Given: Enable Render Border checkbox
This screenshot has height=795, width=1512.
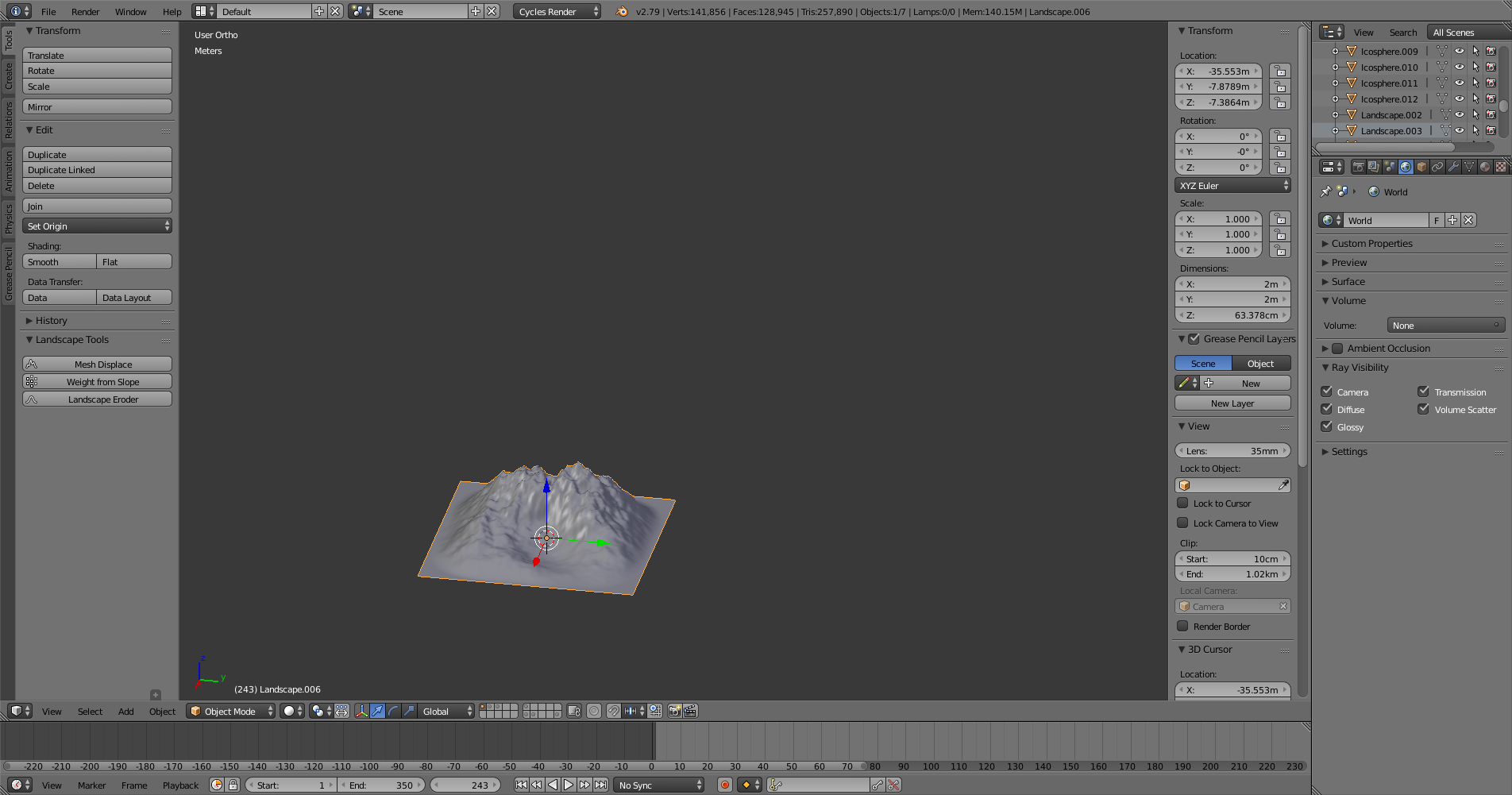Looking at the screenshot, I should pyautogui.click(x=1182, y=626).
